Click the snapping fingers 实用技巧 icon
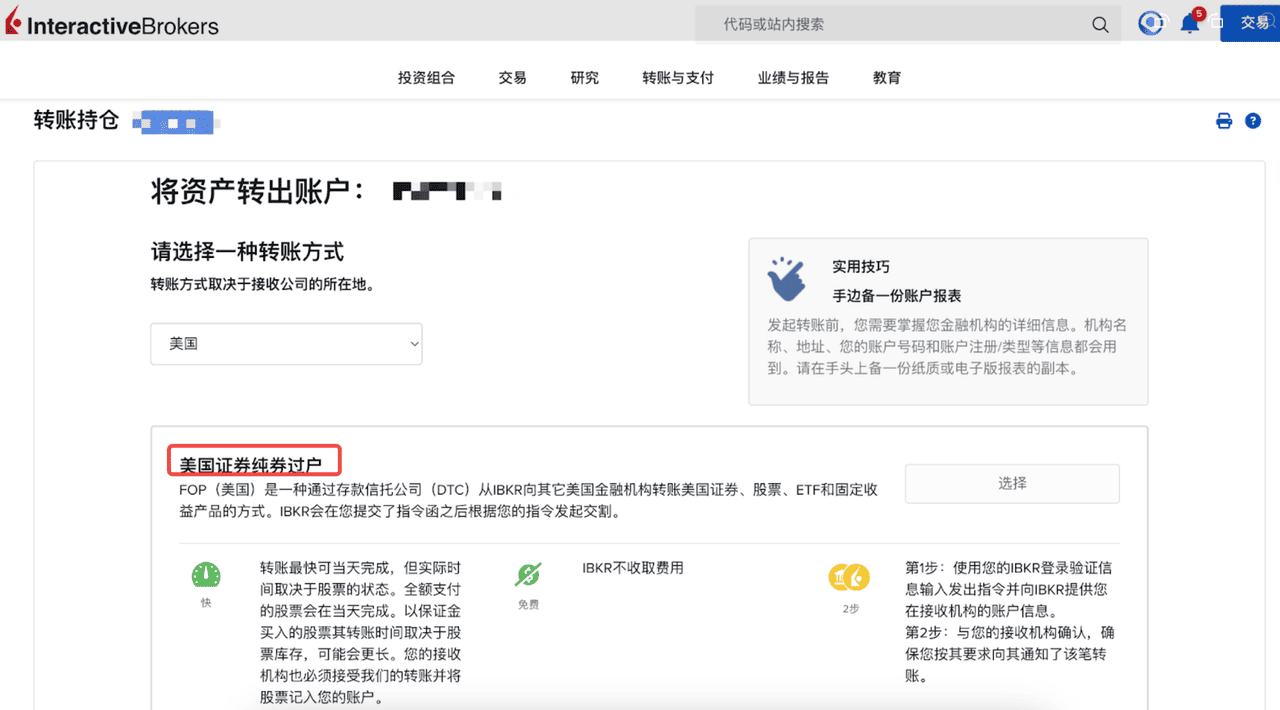1280x710 pixels. 787,279
